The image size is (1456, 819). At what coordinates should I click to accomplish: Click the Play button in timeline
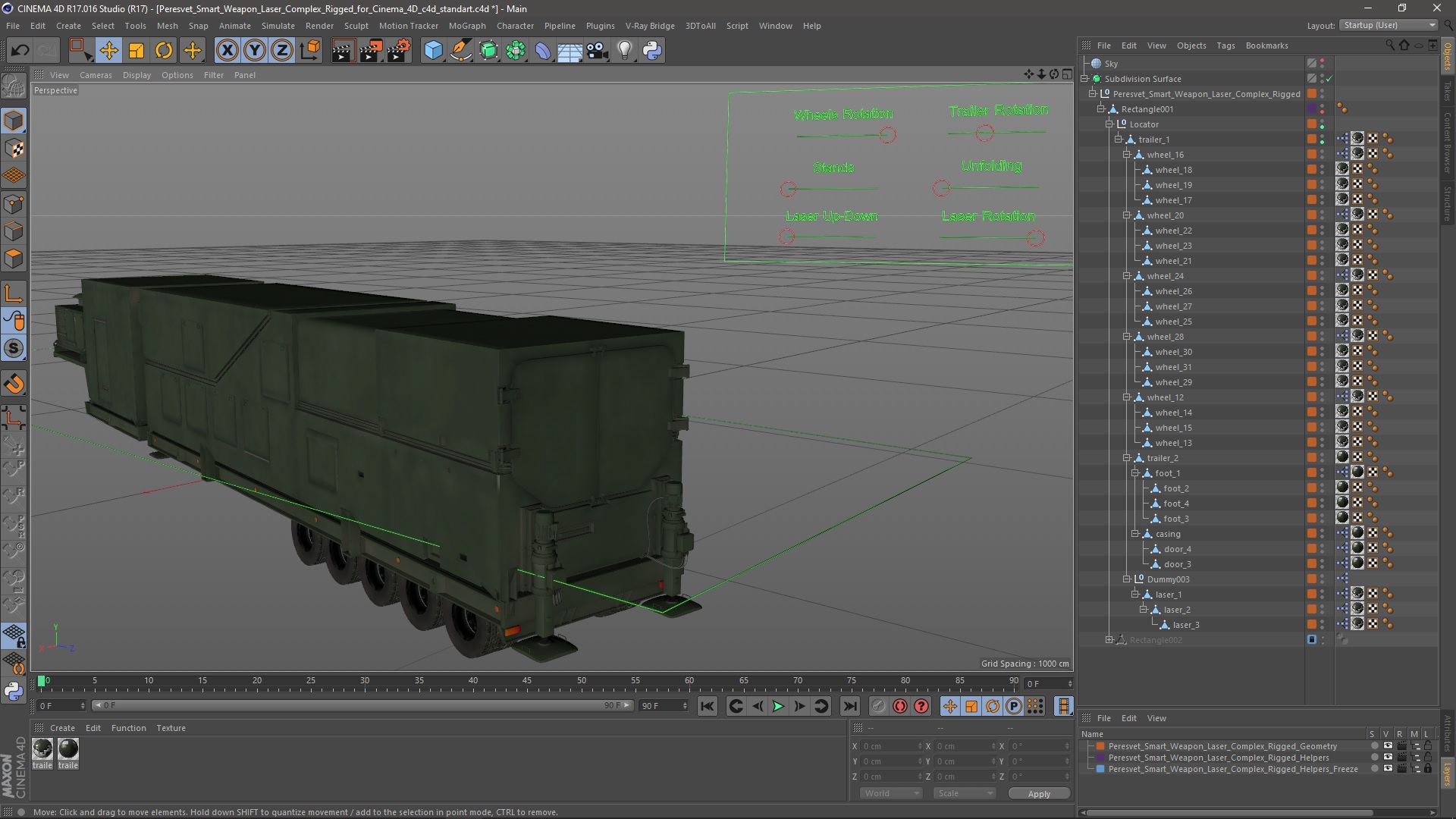pyautogui.click(x=778, y=706)
